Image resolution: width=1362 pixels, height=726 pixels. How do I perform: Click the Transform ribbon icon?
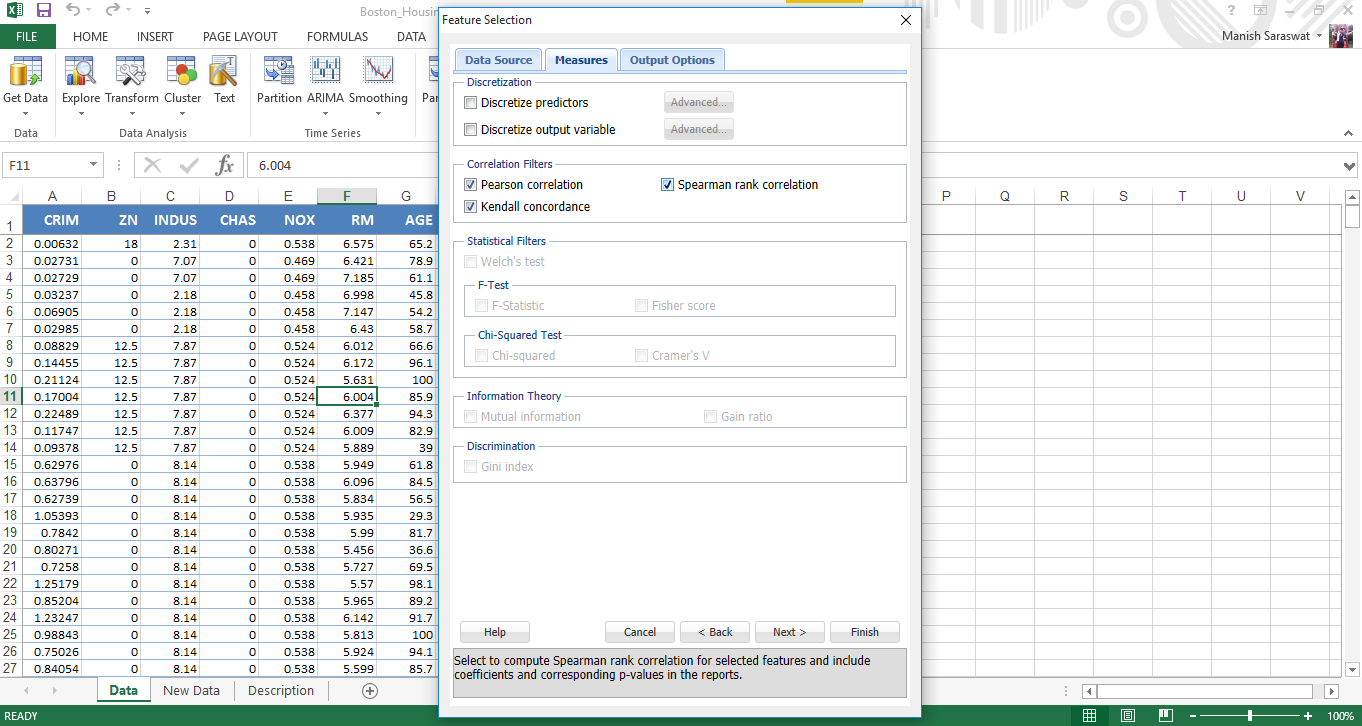[131, 80]
